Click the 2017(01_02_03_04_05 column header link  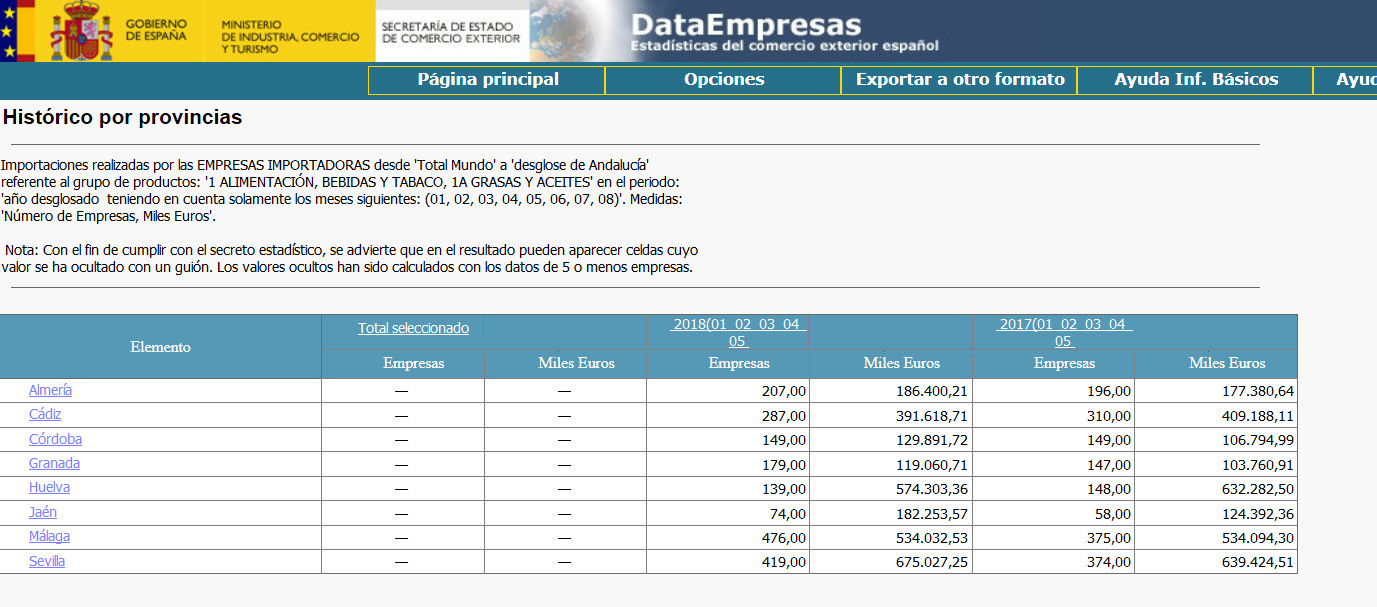click(x=1064, y=332)
